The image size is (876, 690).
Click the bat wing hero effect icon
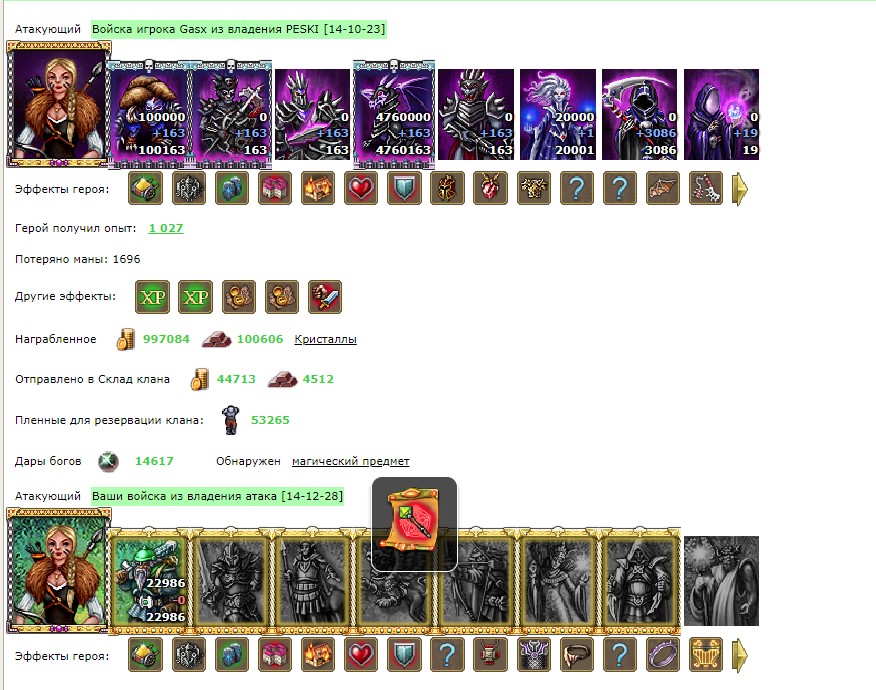coord(663,188)
